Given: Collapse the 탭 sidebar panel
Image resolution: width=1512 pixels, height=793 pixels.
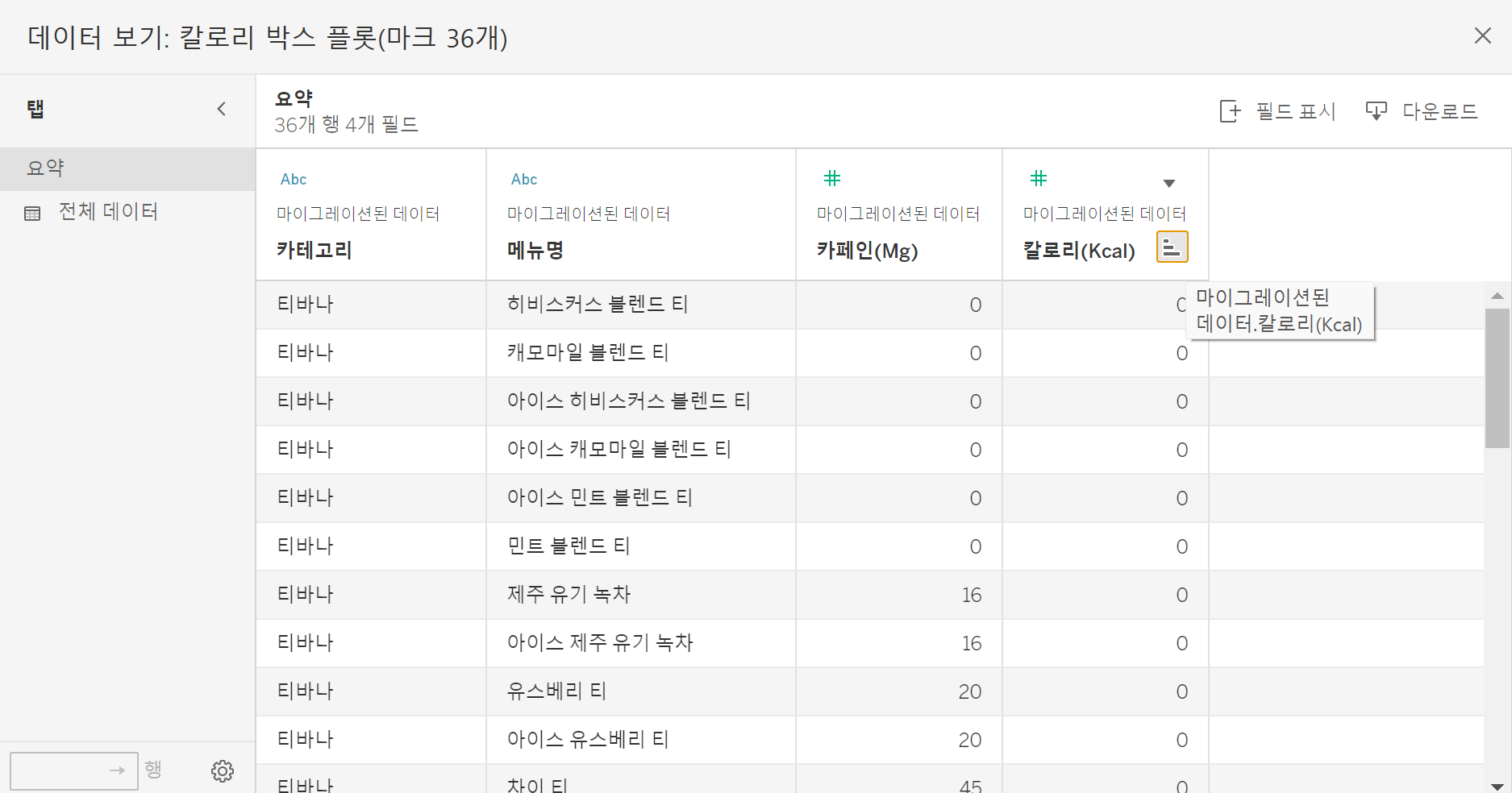Looking at the screenshot, I should tap(222, 109).
